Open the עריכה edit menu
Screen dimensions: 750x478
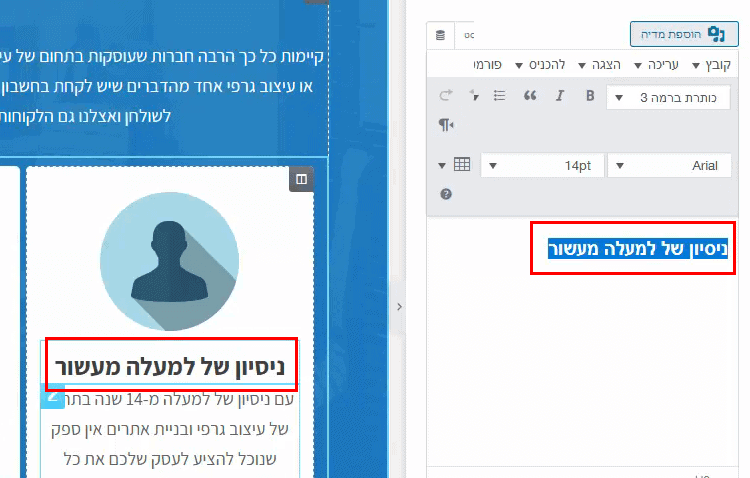656,65
